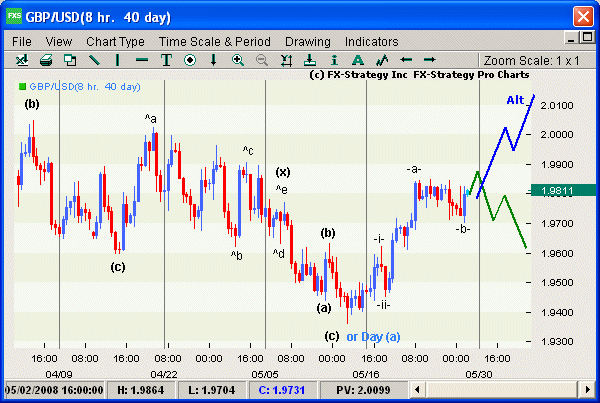600x403 pixels.
Task: Click the -b- wave label
Action: tap(463, 229)
